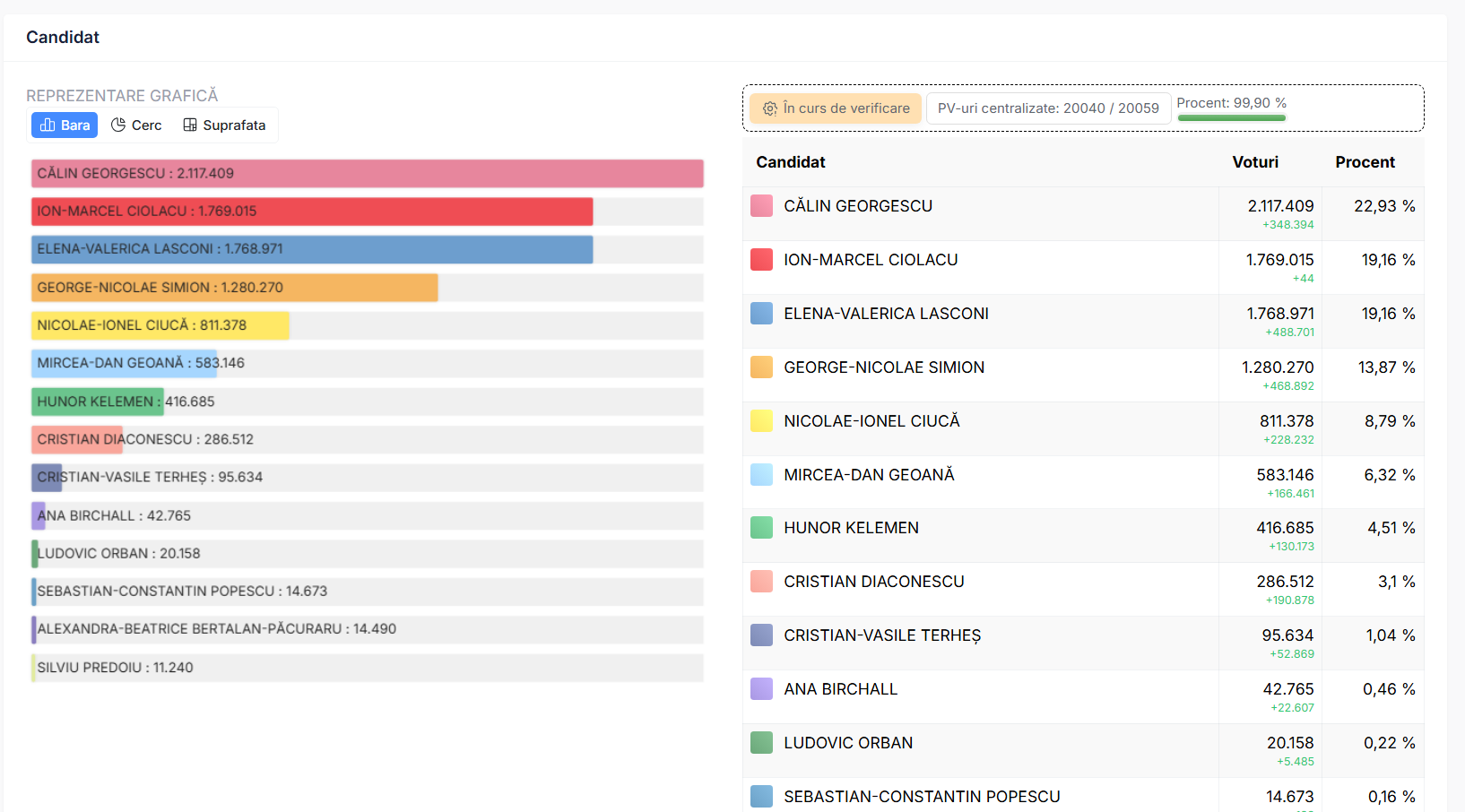Click the Procent column header
The image size is (1465, 812).
tap(1364, 162)
